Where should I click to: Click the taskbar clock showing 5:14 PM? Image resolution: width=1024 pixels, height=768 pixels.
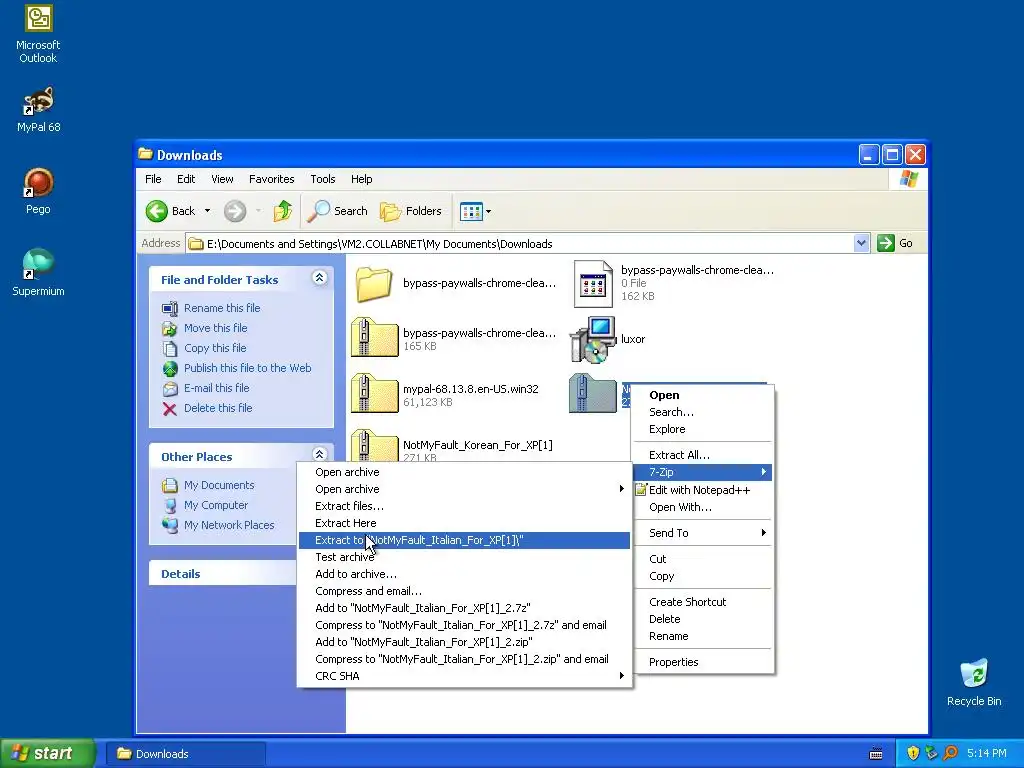(986, 753)
